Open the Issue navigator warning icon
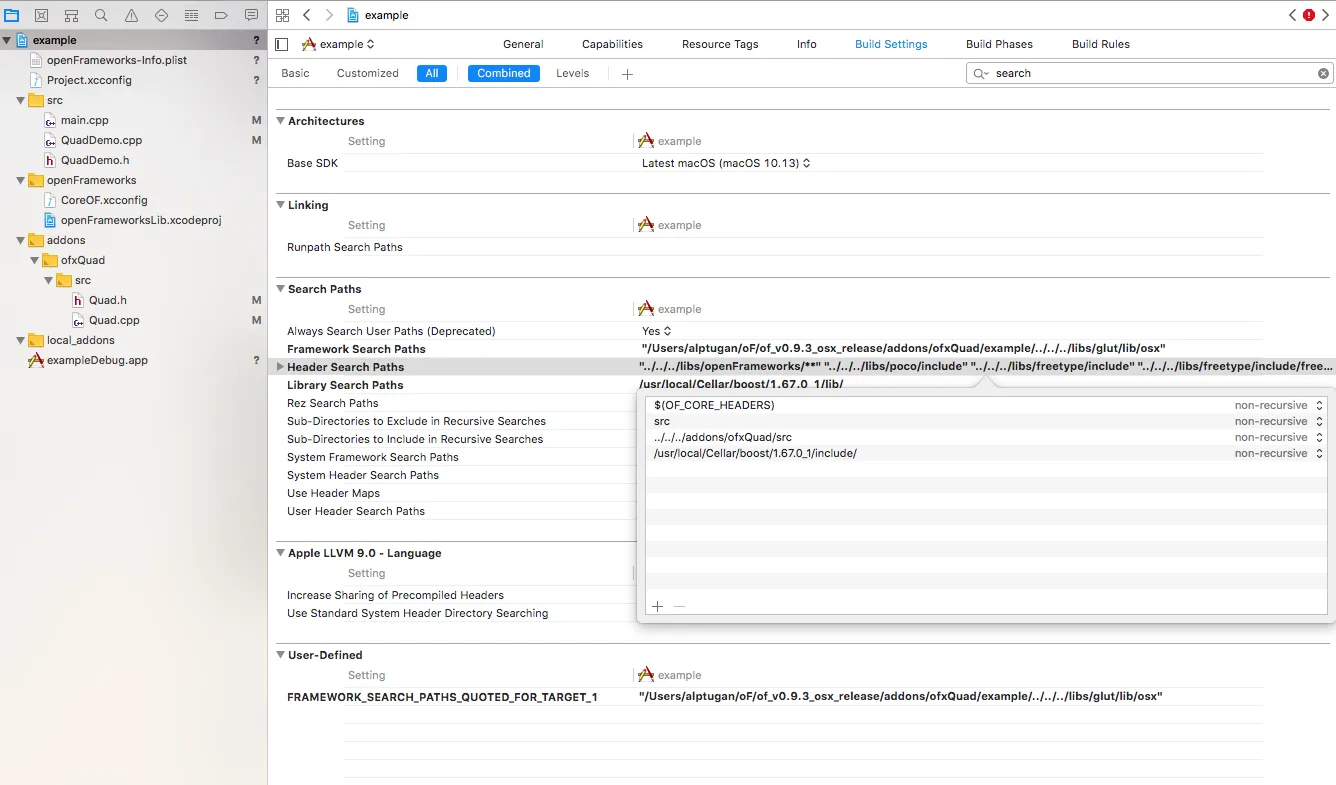 pyautogui.click(x=131, y=15)
